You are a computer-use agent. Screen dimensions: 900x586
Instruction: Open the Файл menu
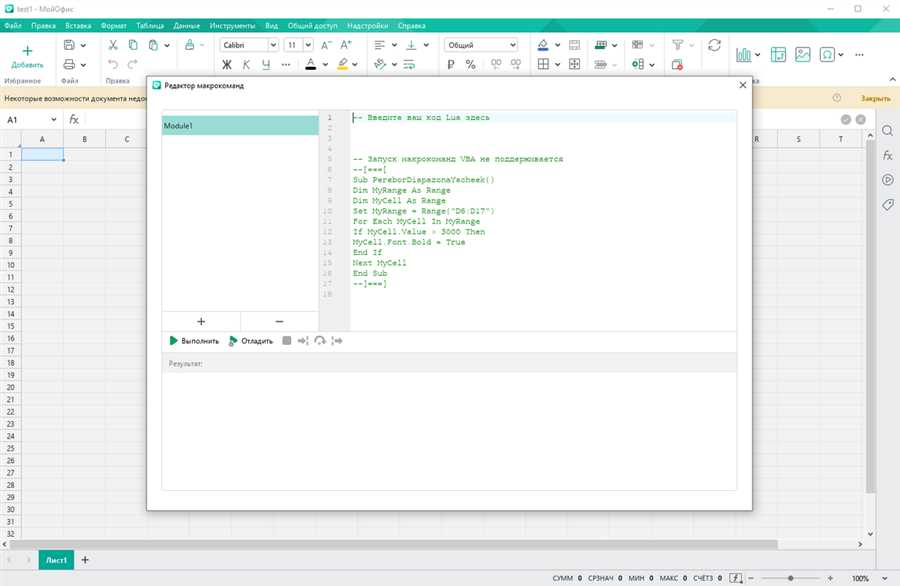tap(13, 26)
